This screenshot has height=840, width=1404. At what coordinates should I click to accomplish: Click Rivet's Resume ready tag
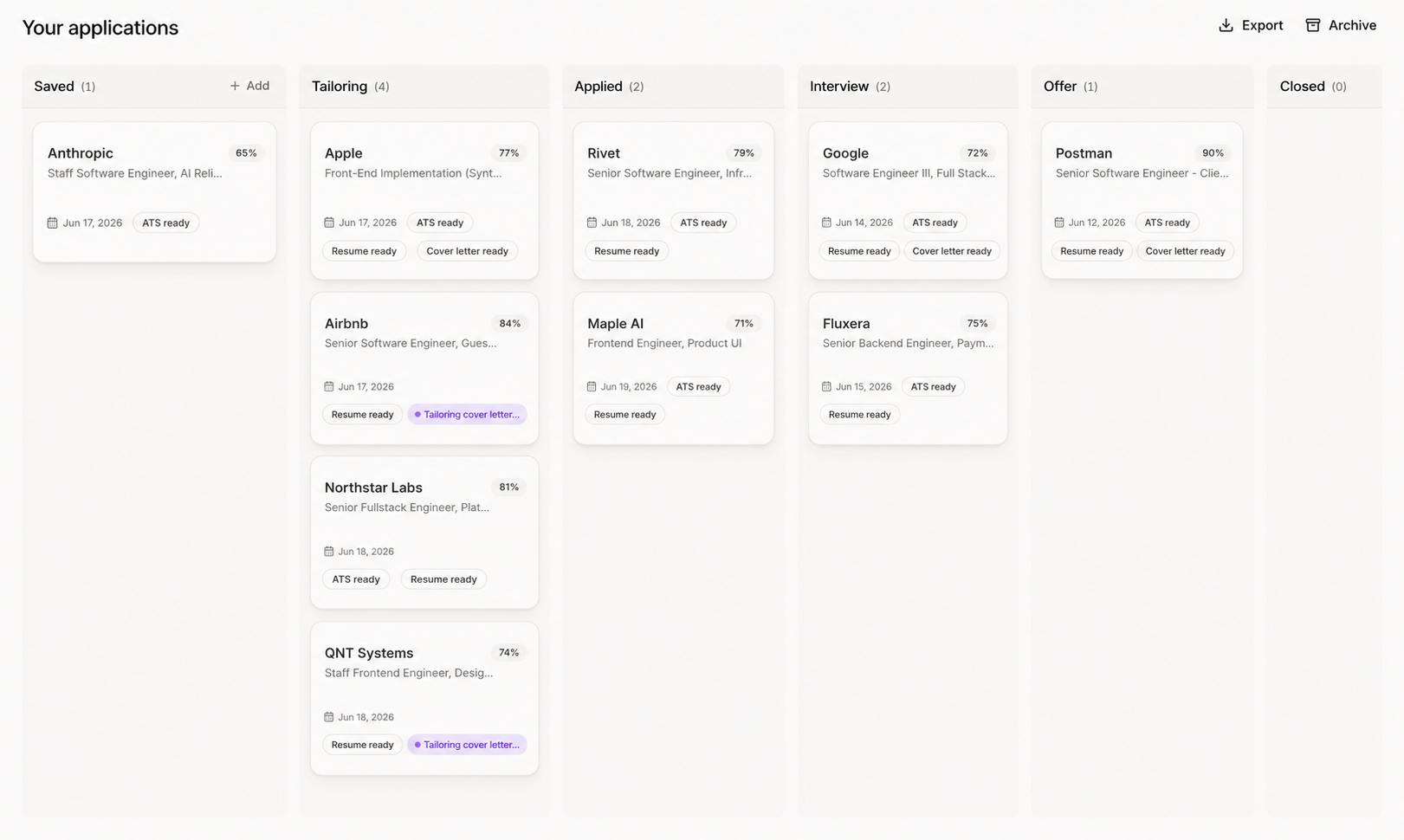(627, 251)
